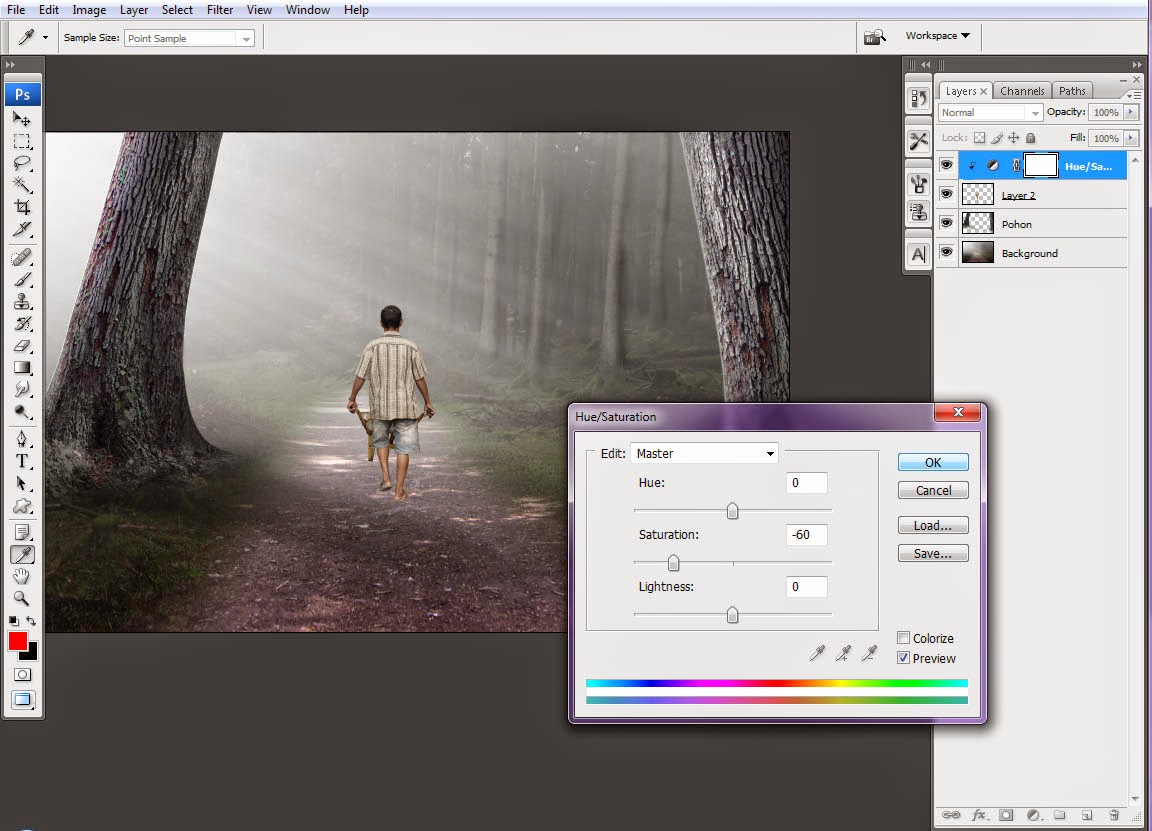Select the History Brush tool
Image resolution: width=1152 pixels, height=831 pixels.
click(x=22, y=323)
